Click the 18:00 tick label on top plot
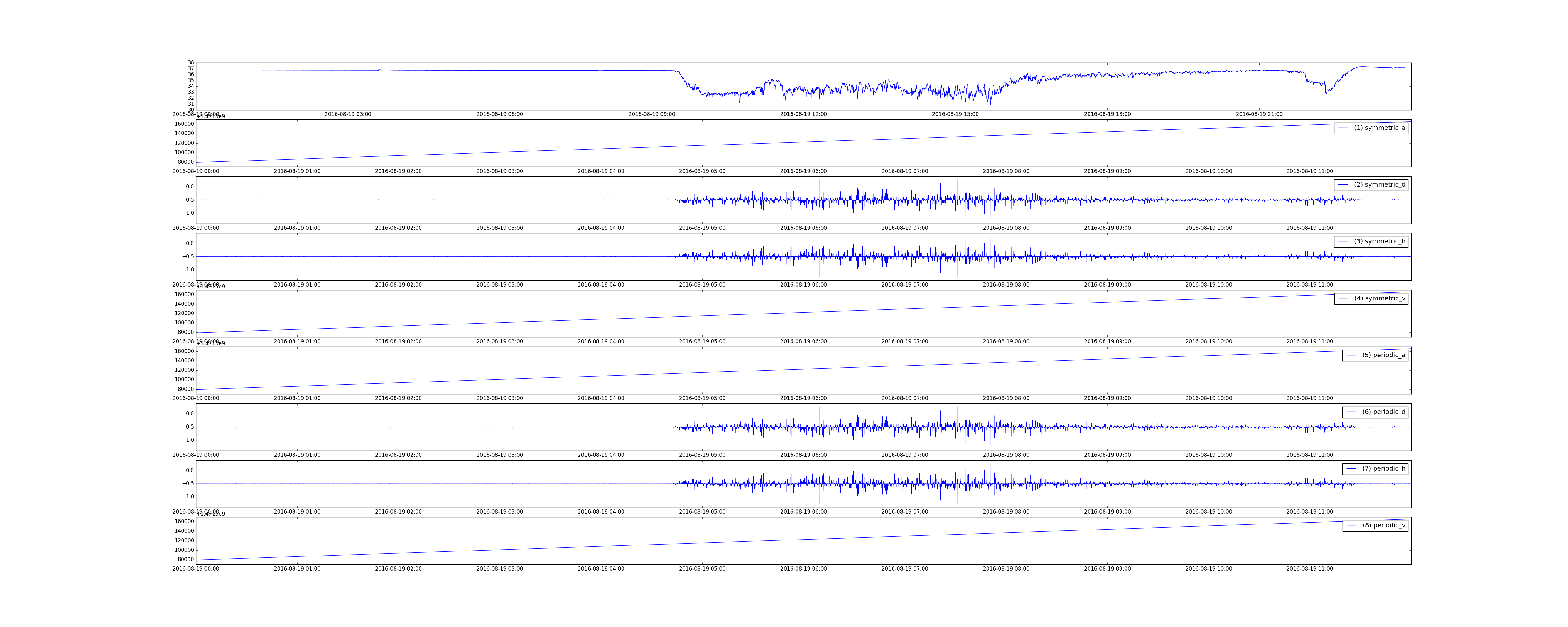 pyautogui.click(x=1107, y=114)
